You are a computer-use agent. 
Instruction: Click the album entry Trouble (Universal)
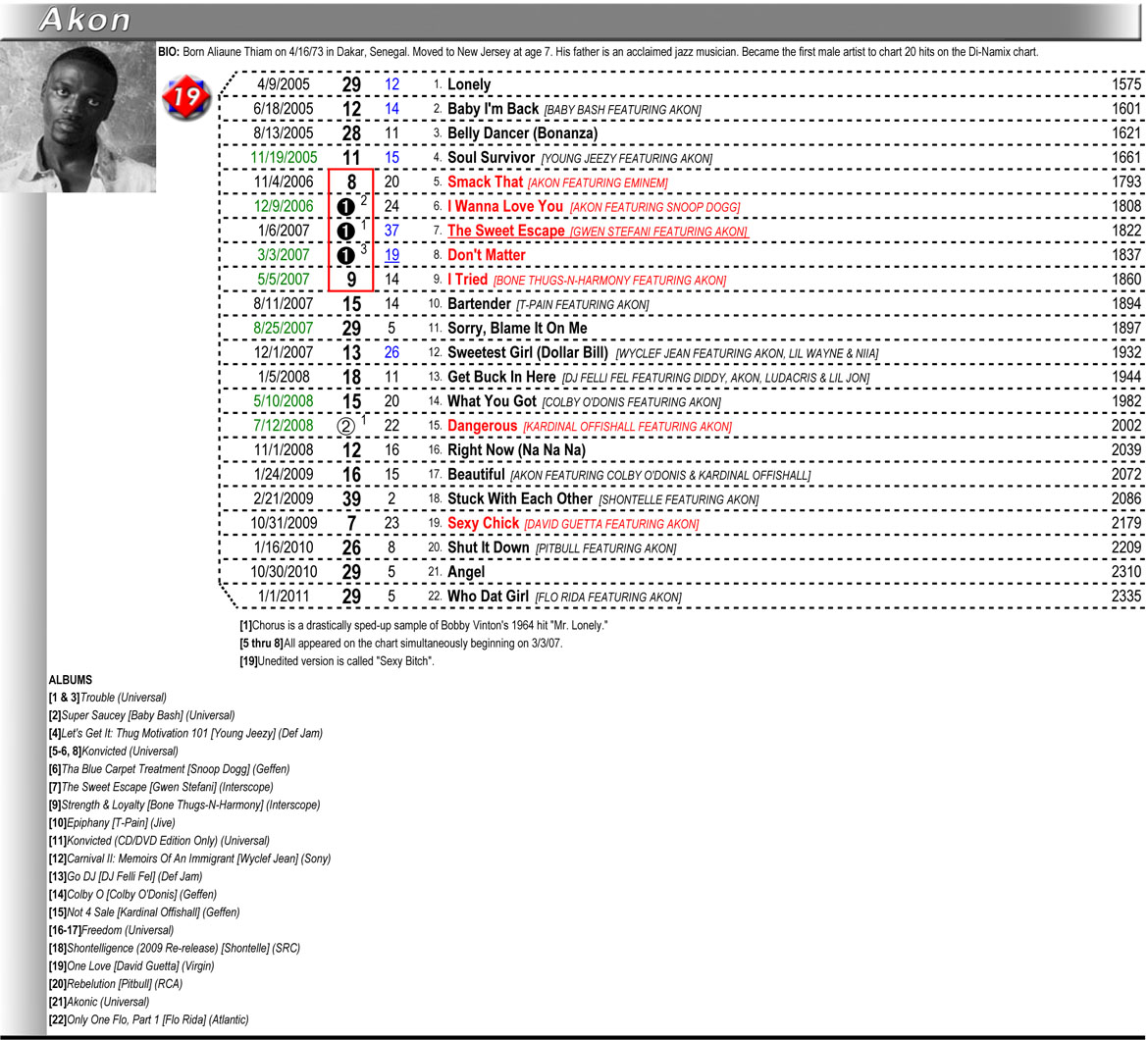pyautogui.click(x=108, y=698)
